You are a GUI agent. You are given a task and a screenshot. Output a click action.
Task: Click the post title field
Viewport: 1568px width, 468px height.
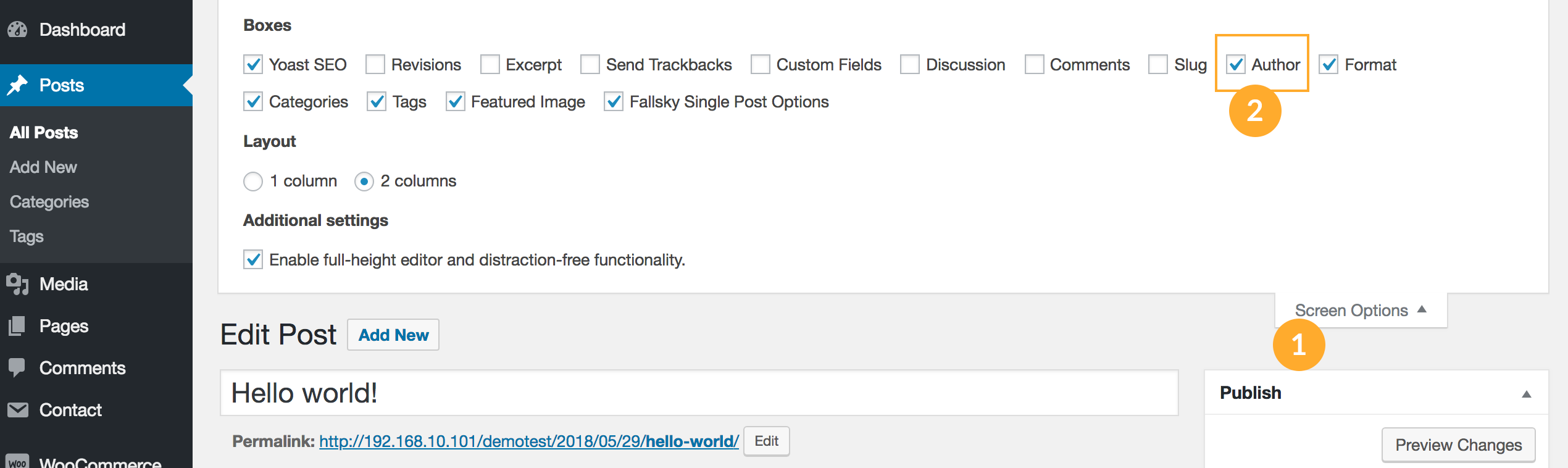[699, 393]
